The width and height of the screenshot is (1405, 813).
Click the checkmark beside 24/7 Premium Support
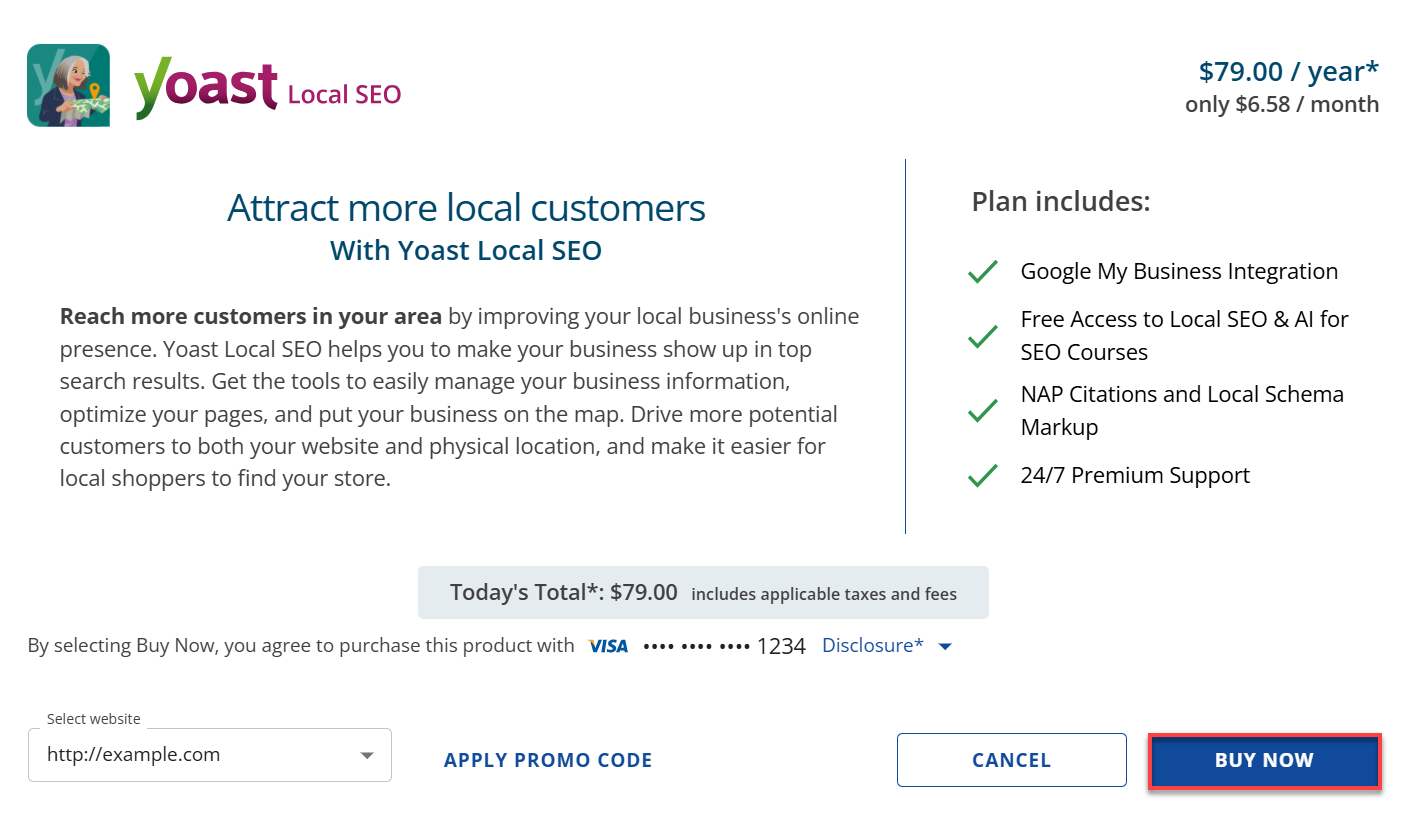tap(983, 475)
